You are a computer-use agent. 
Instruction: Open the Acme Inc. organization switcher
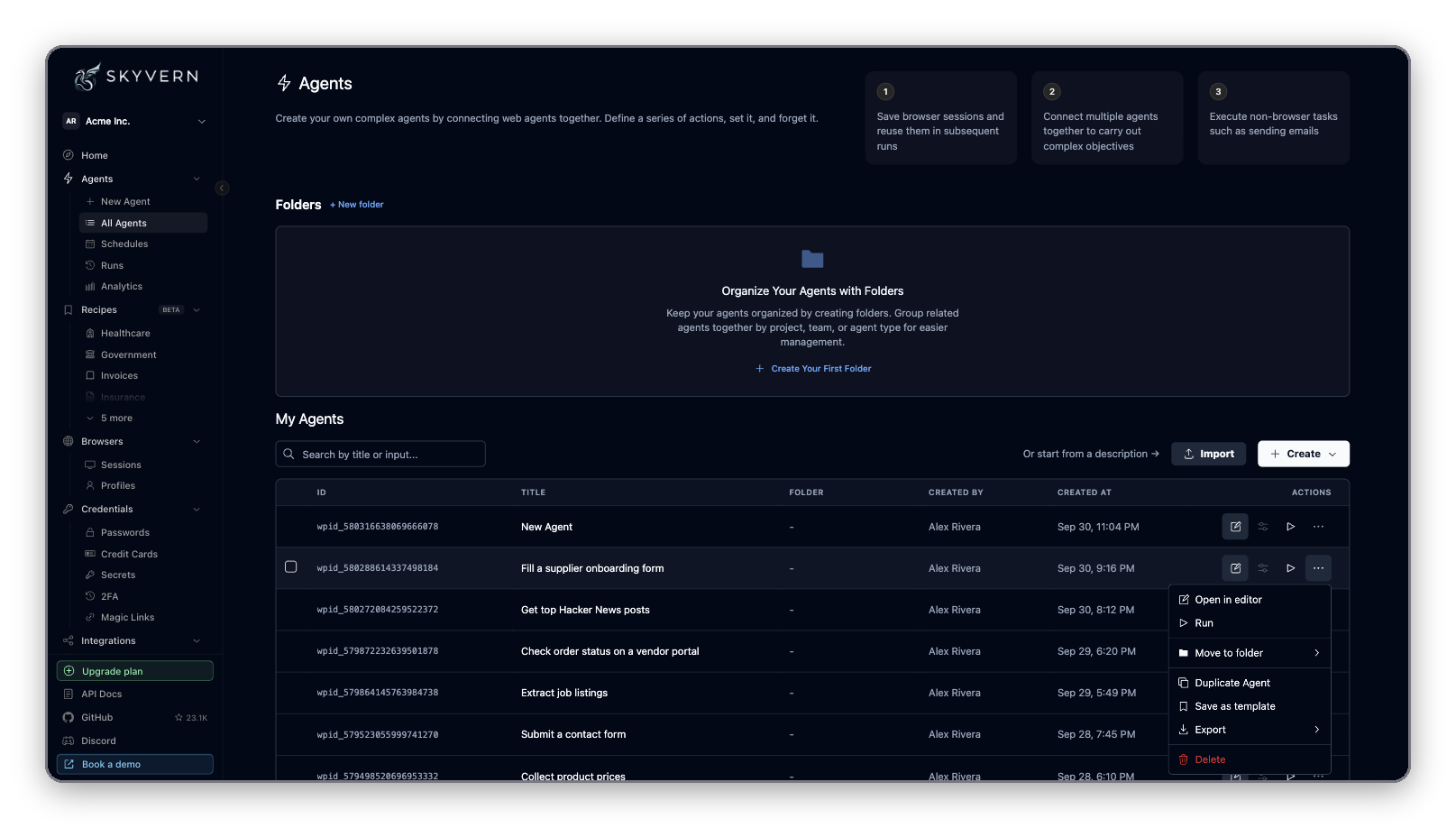pyautogui.click(x=135, y=121)
